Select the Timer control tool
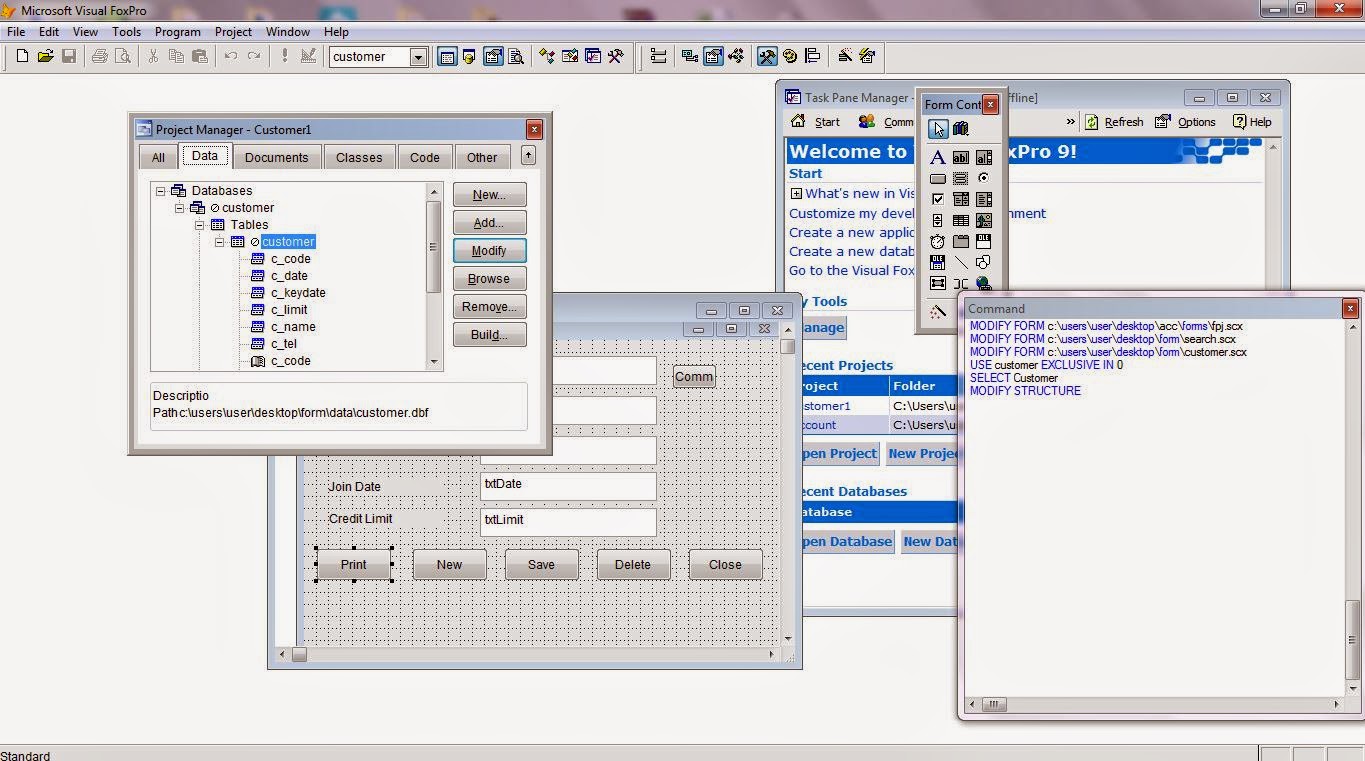This screenshot has height=761, width=1365. coord(937,242)
